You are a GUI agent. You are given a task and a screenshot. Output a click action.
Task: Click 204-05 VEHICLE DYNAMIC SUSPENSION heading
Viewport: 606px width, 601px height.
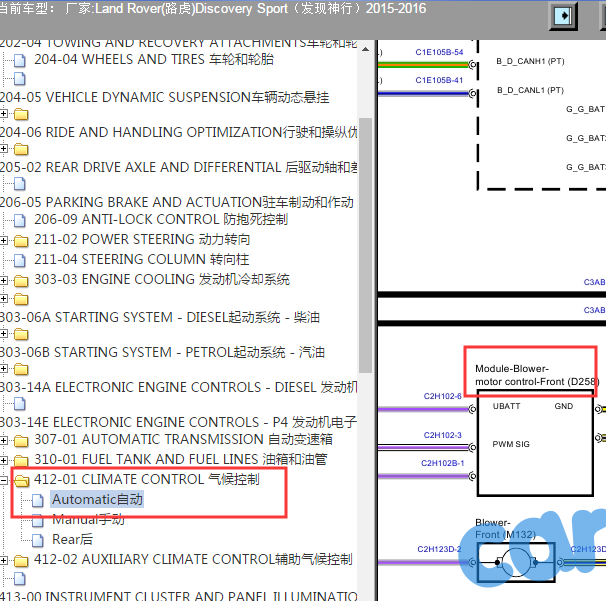pyautogui.click(x=165, y=97)
